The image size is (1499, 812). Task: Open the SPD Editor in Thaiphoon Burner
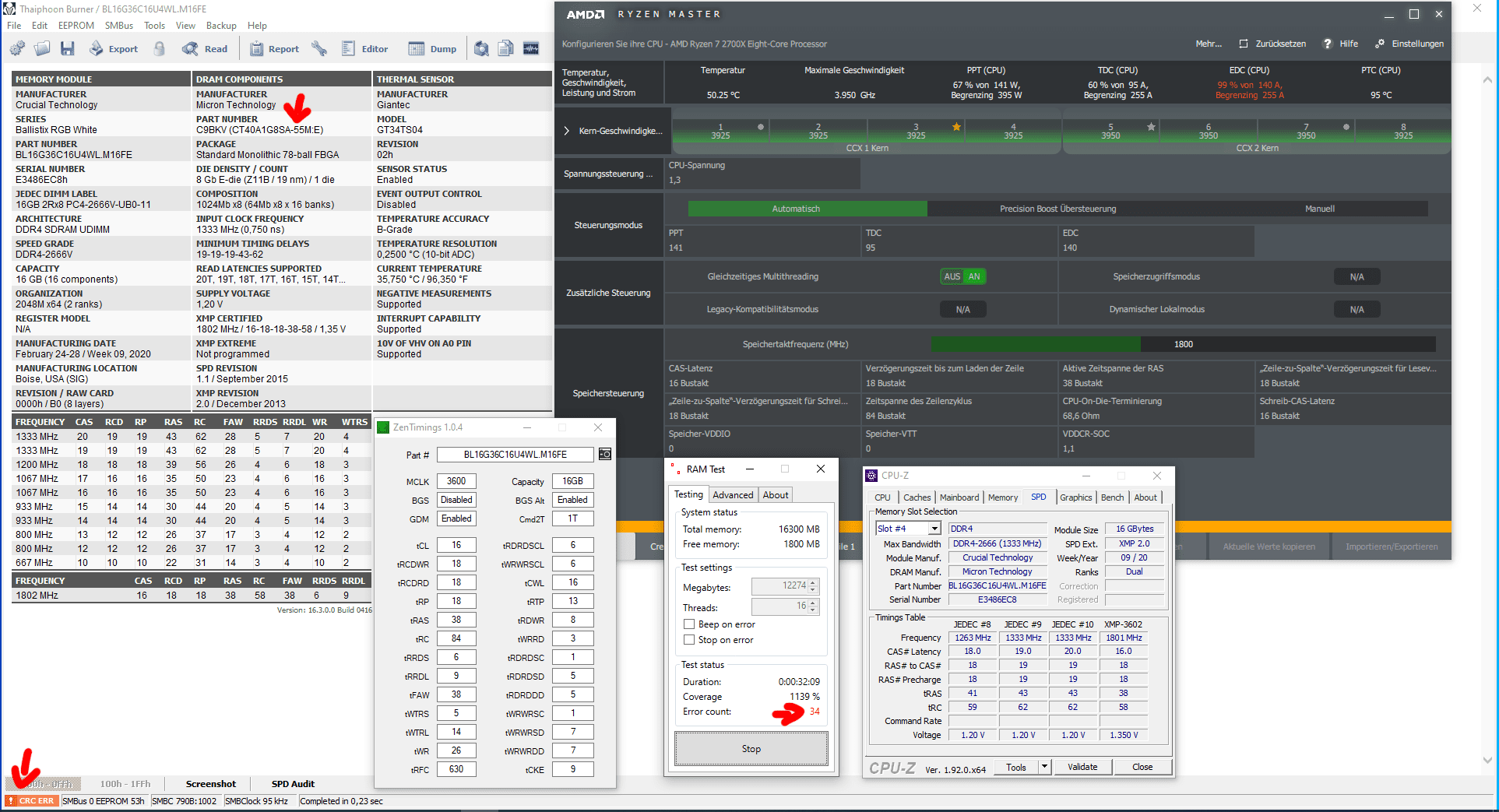(364, 48)
